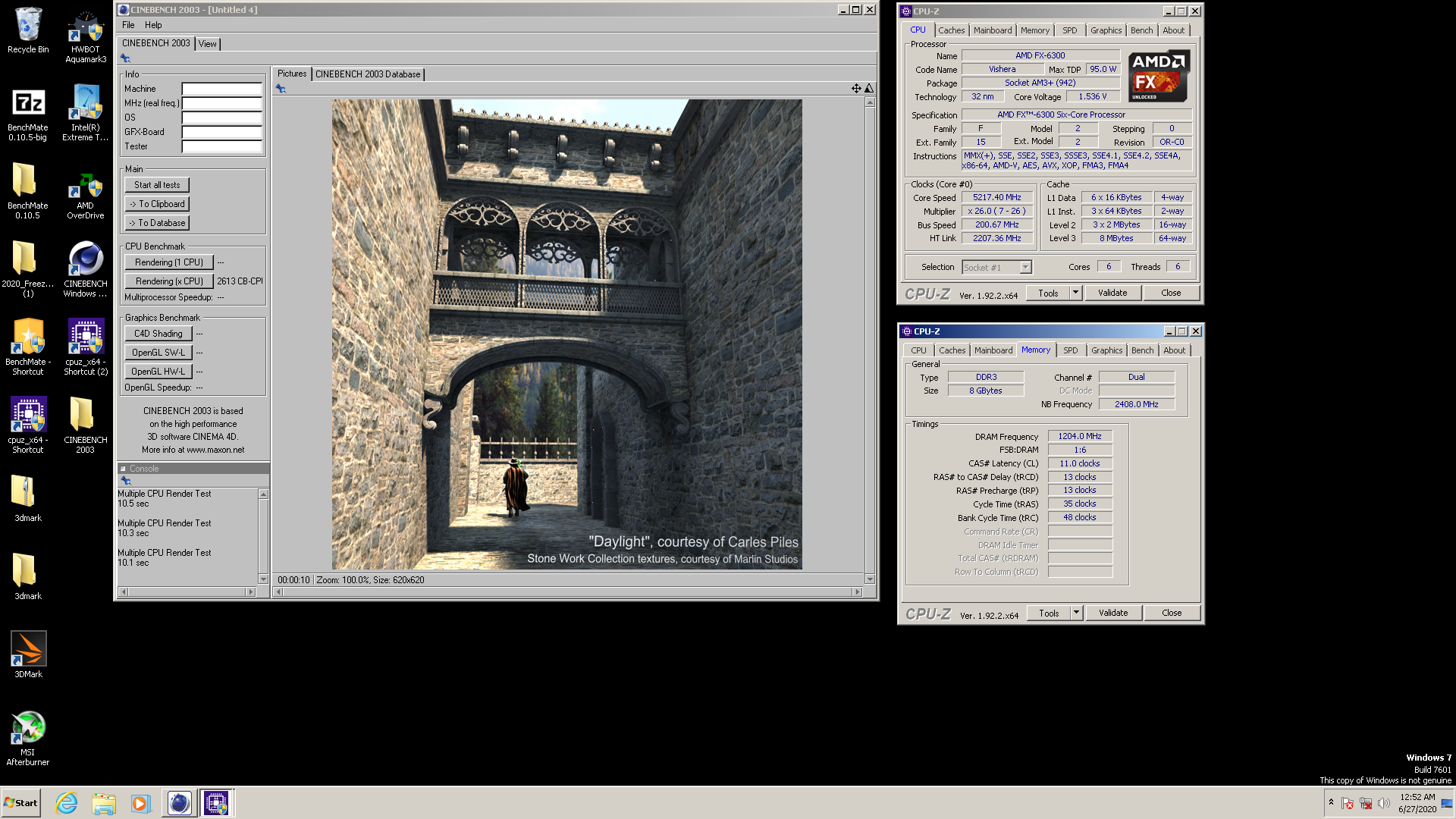The height and width of the screenshot is (819, 1456).
Task: Open Windows Explorer from taskbar
Action: tap(104, 803)
